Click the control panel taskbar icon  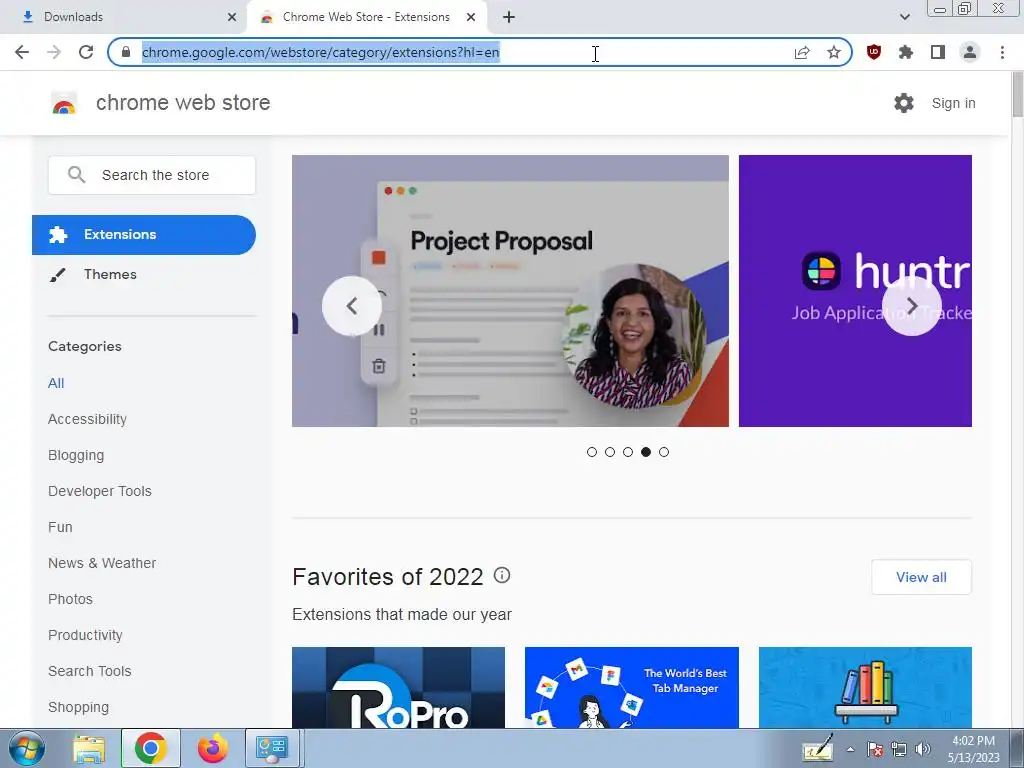point(272,748)
